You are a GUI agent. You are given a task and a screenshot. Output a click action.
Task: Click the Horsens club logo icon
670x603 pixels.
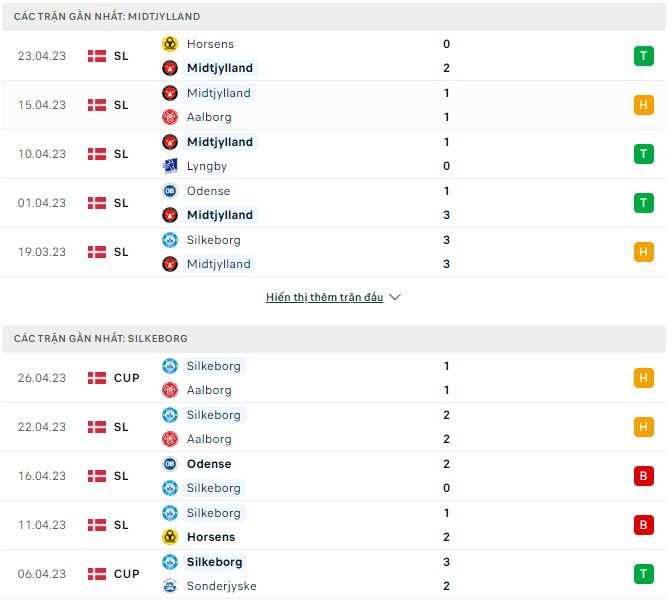170,44
